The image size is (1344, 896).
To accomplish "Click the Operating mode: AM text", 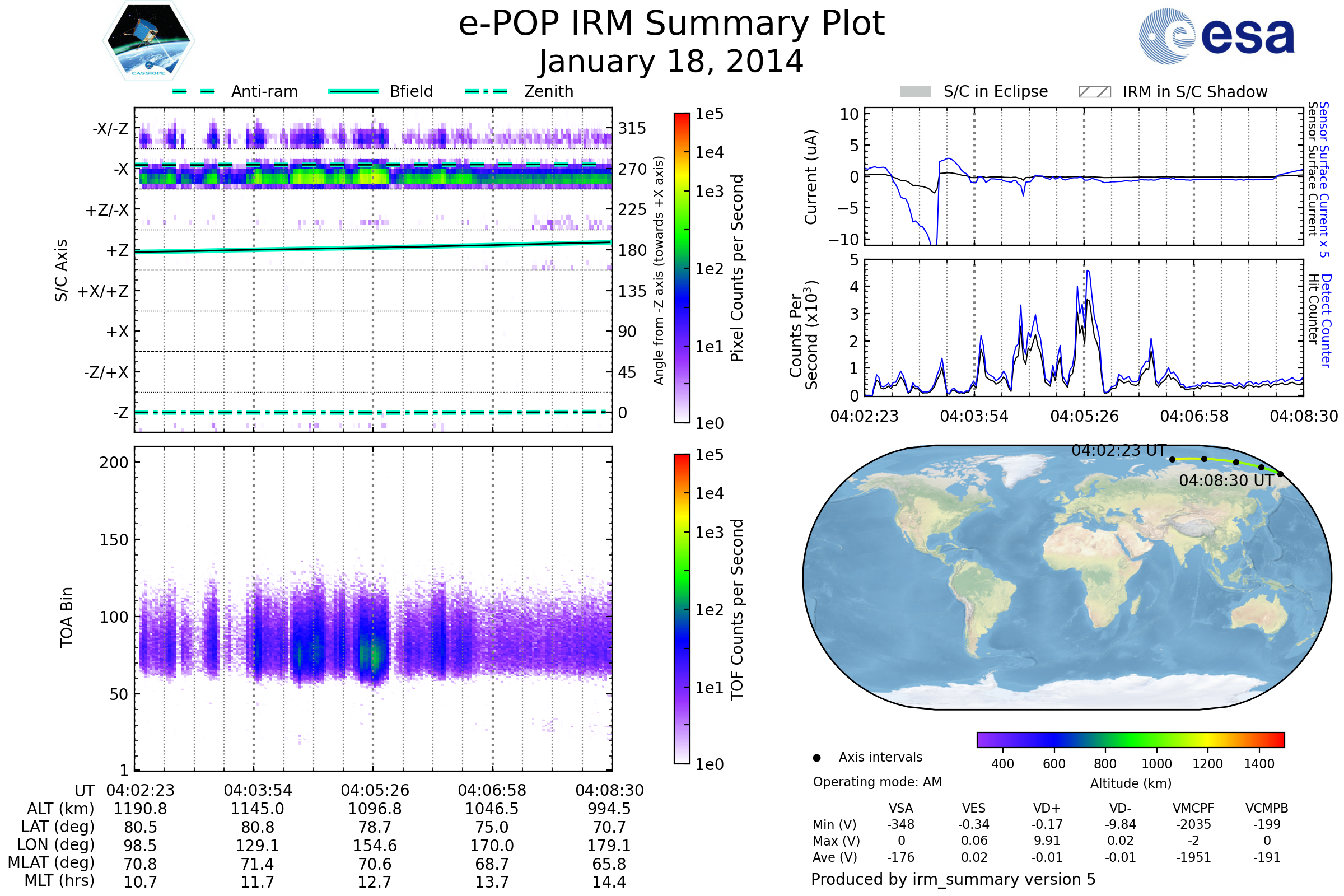I will click(877, 782).
